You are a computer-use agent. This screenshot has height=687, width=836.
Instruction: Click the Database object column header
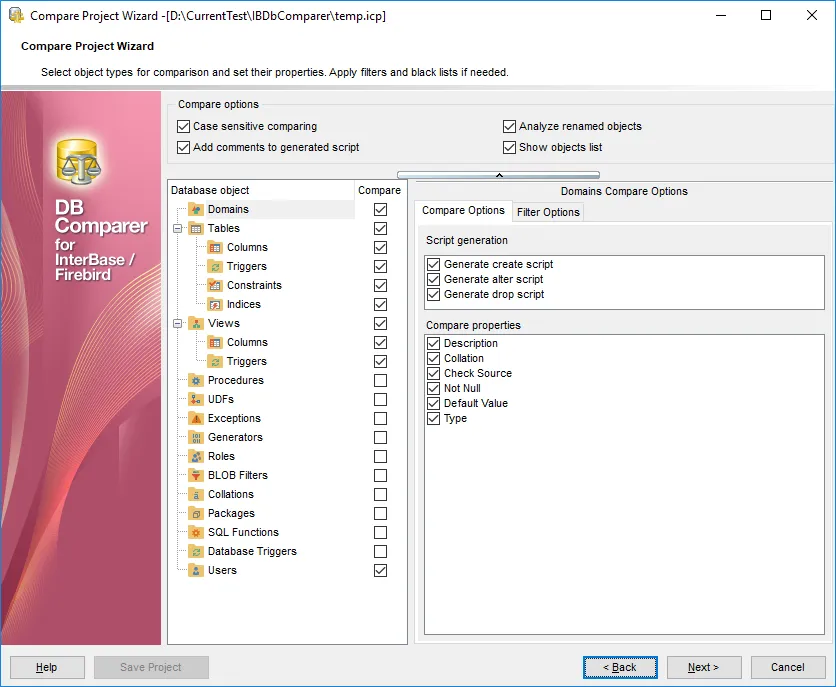(x=261, y=190)
